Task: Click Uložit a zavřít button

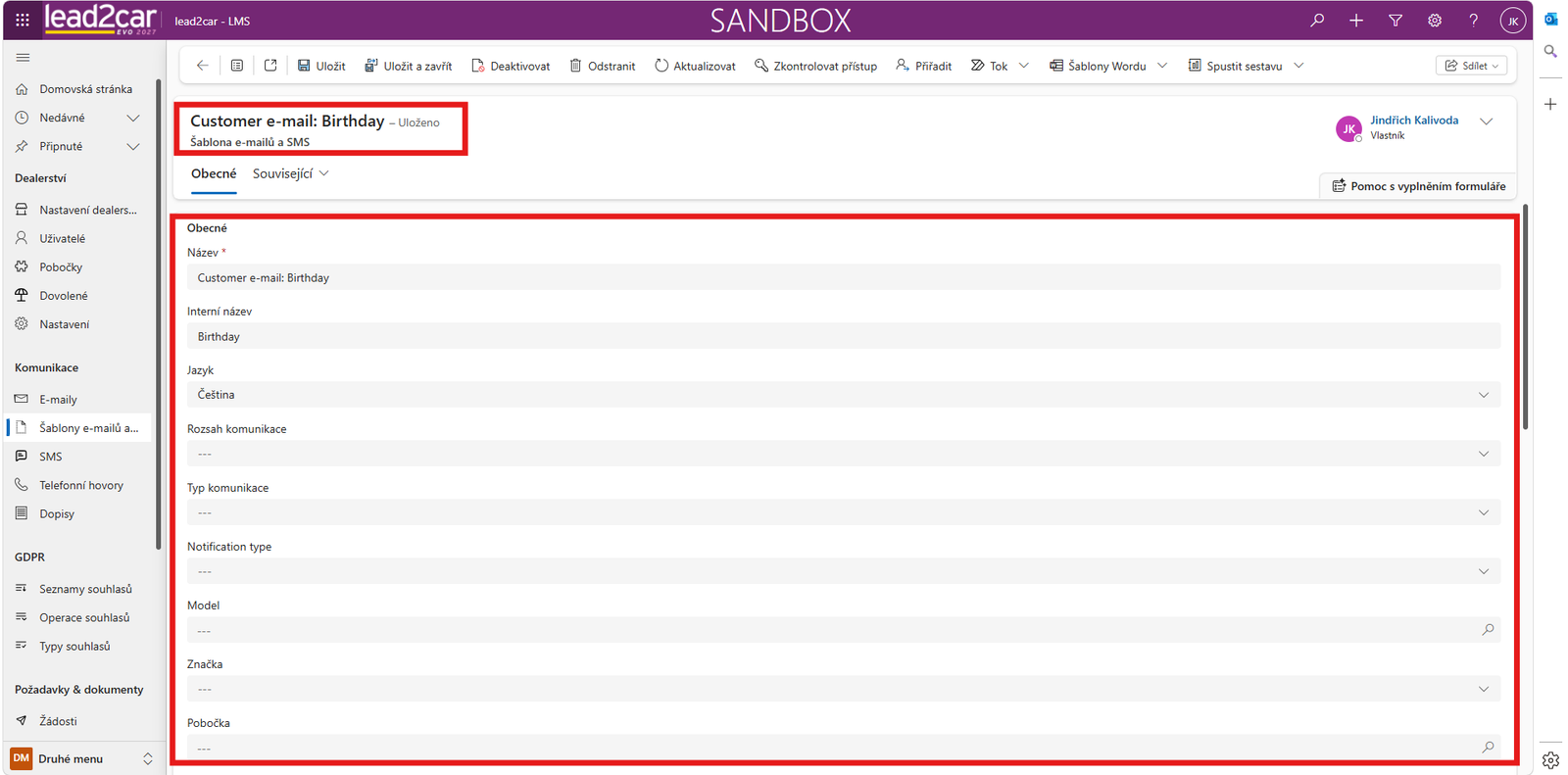Action: click(x=408, y=66)
